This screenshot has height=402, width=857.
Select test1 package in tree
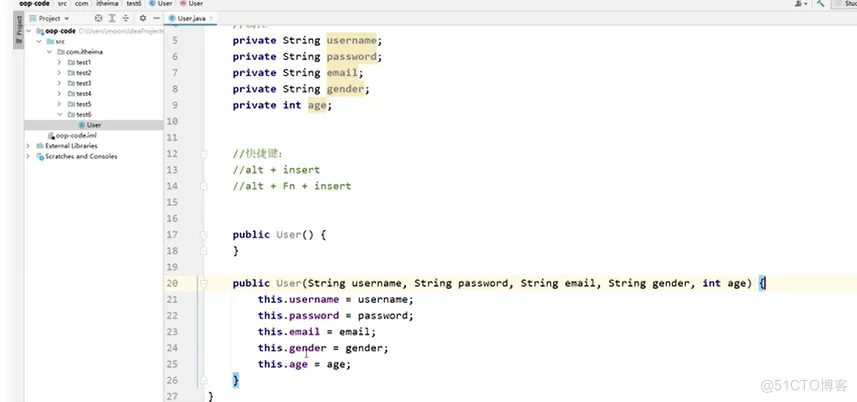(83, 62)
